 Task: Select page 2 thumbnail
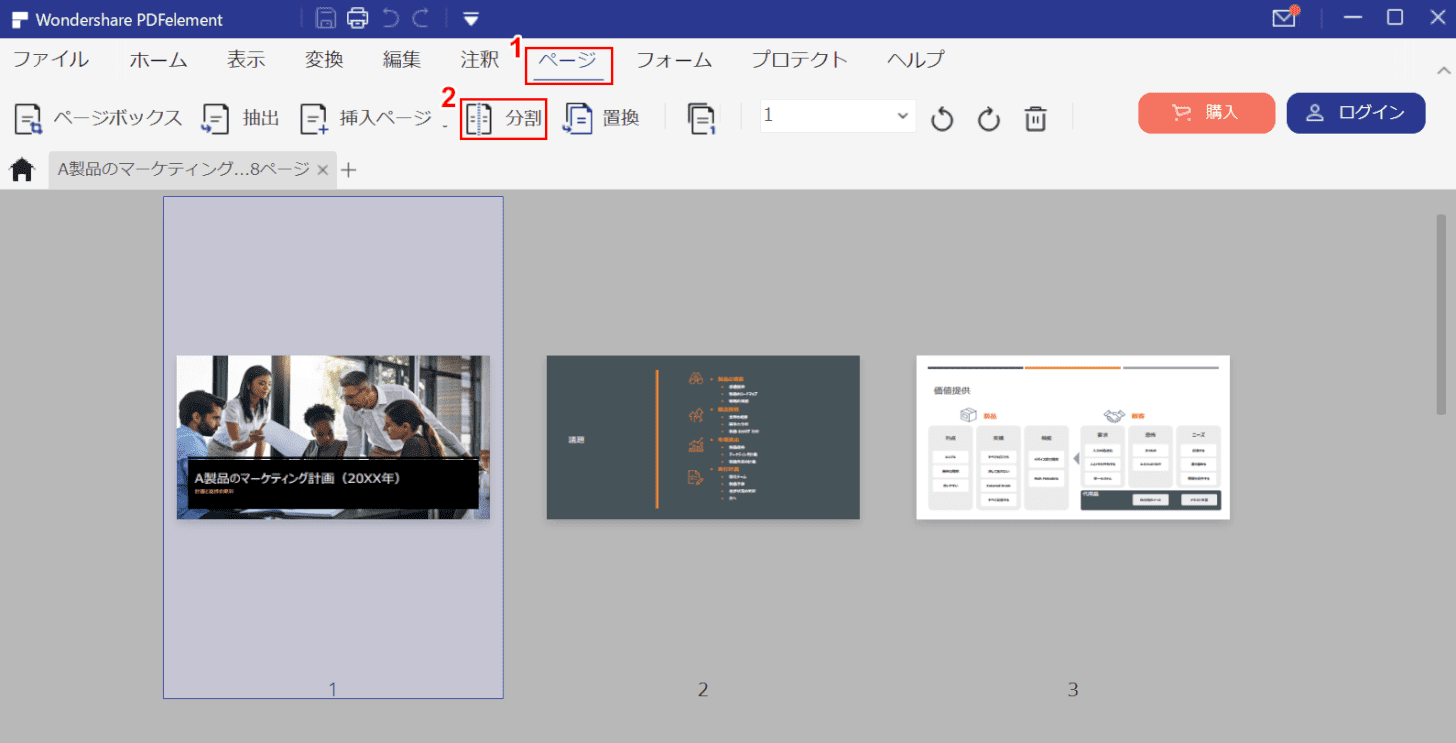[x=703, y=437]
